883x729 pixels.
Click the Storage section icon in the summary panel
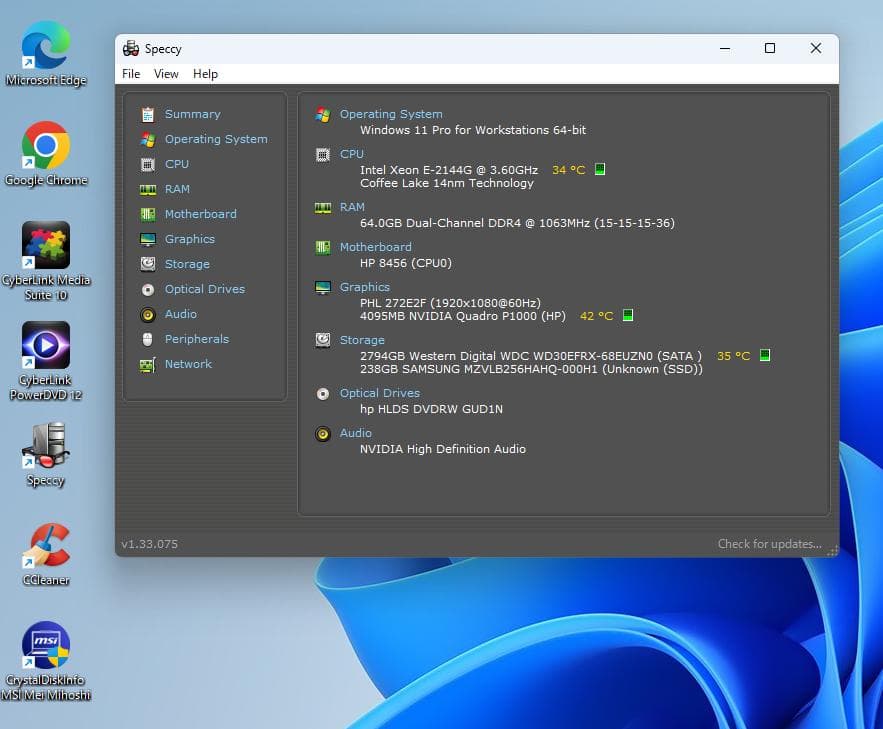(322, 341)
